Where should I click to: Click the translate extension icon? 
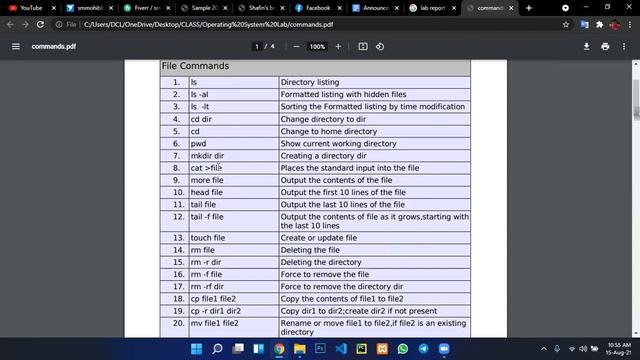pos(584,24)
